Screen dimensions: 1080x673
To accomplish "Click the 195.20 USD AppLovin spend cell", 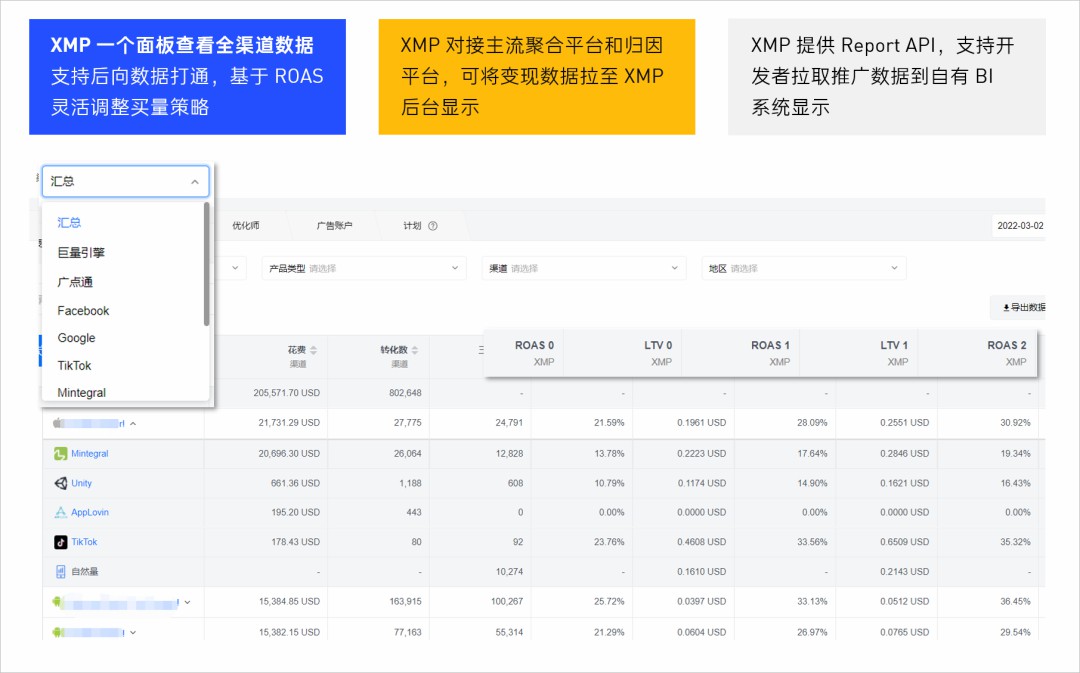I will [295, 512].
